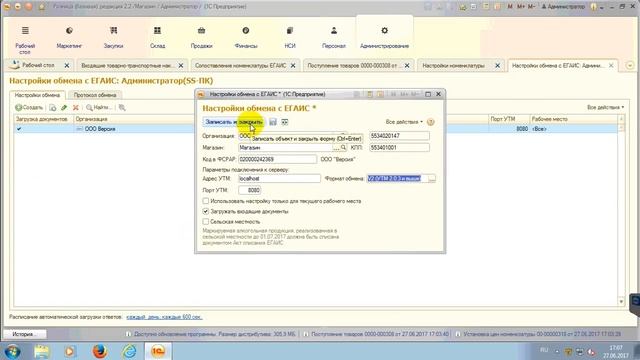Image resolution: width=640 pixels, height=360 pixels.
Task: Uncheck 'Загружать входящие документы'
Action: (x=206, y=211)
